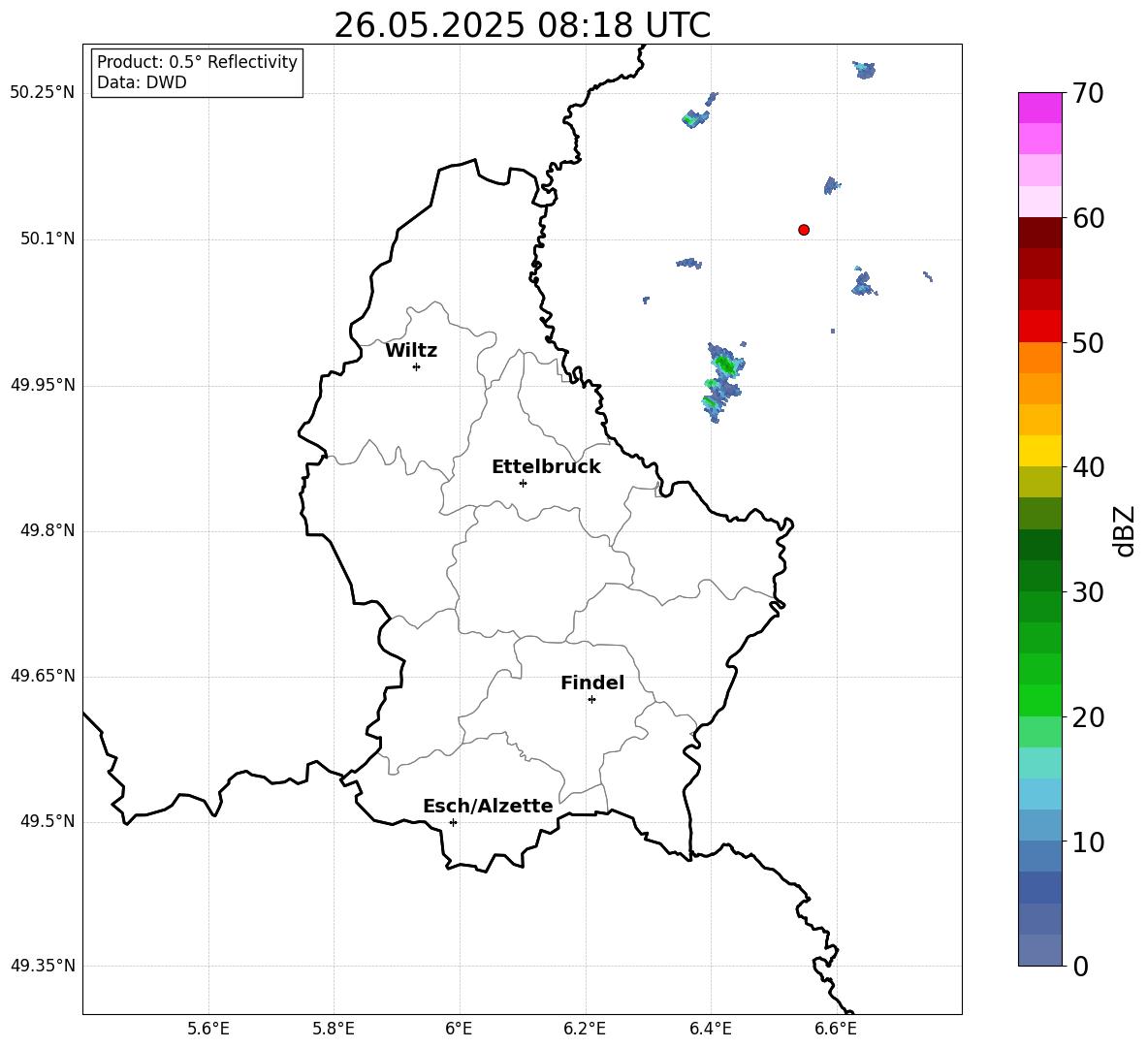The width and height of the screenshot is (1148, 1048).
Task: Click the 50.25°N latitude label
Action: 42,93
